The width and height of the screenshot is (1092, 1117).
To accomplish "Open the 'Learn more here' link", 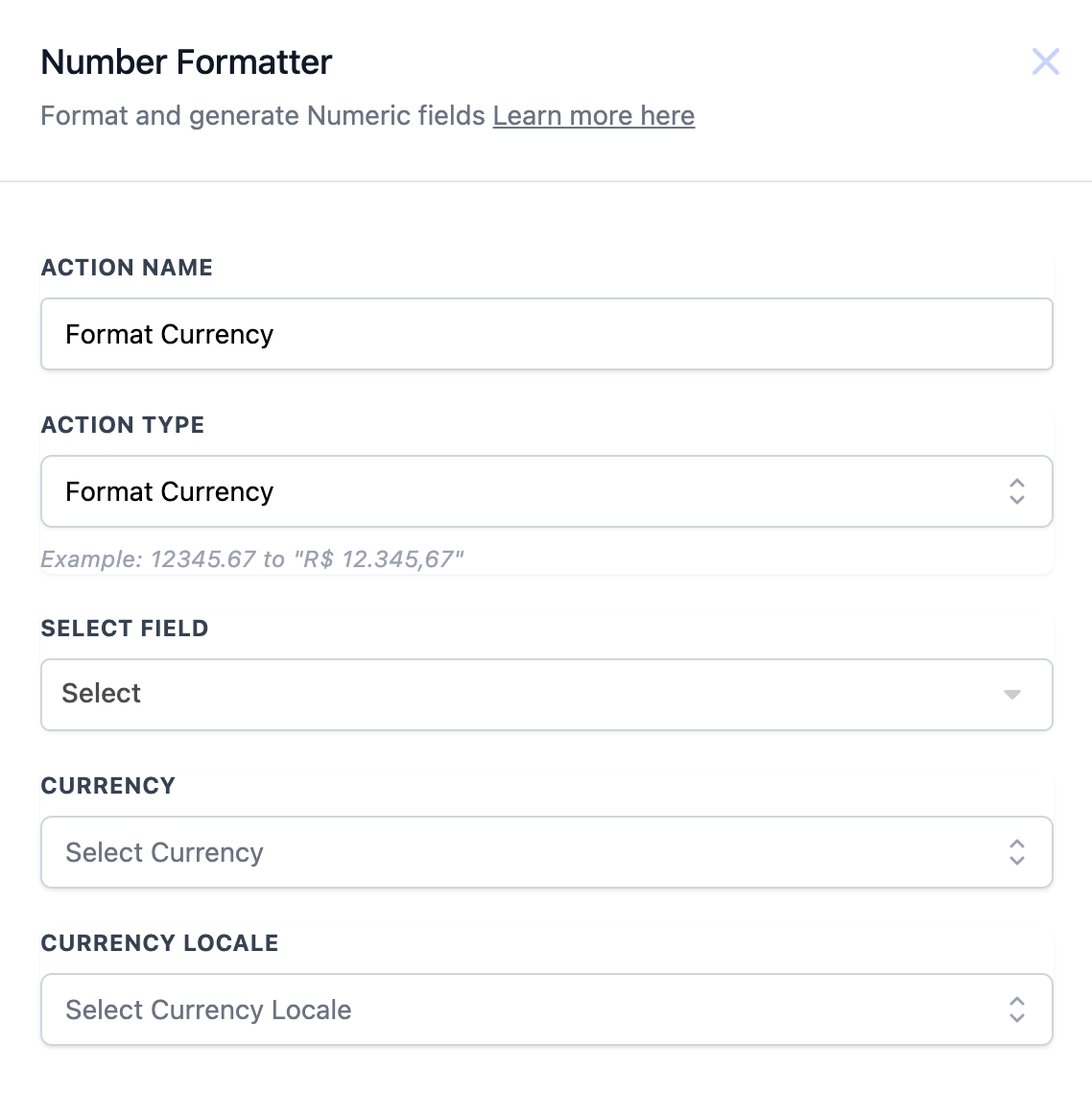I will (593, 116).
